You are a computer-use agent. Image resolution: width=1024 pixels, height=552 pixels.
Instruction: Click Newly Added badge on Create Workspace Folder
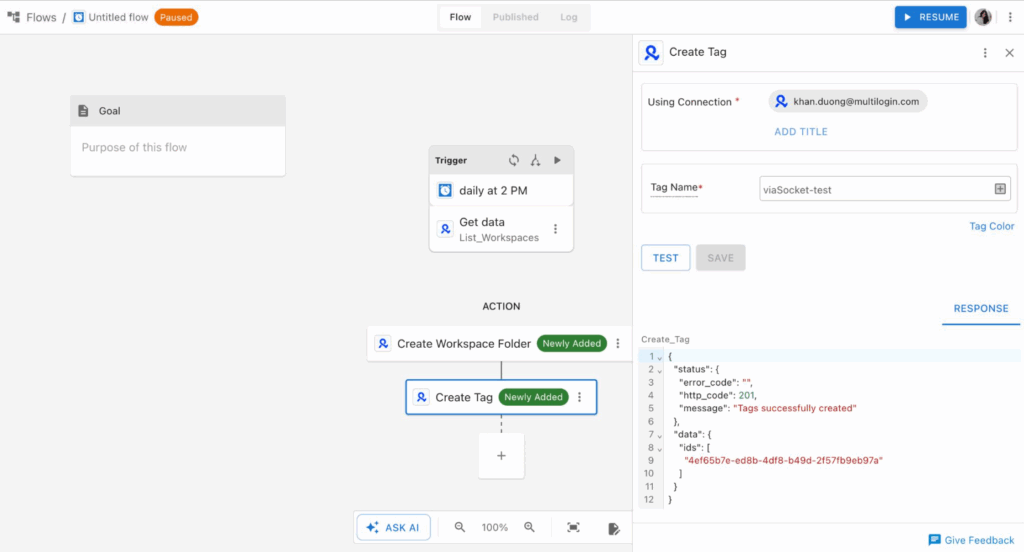coord(571,344)
